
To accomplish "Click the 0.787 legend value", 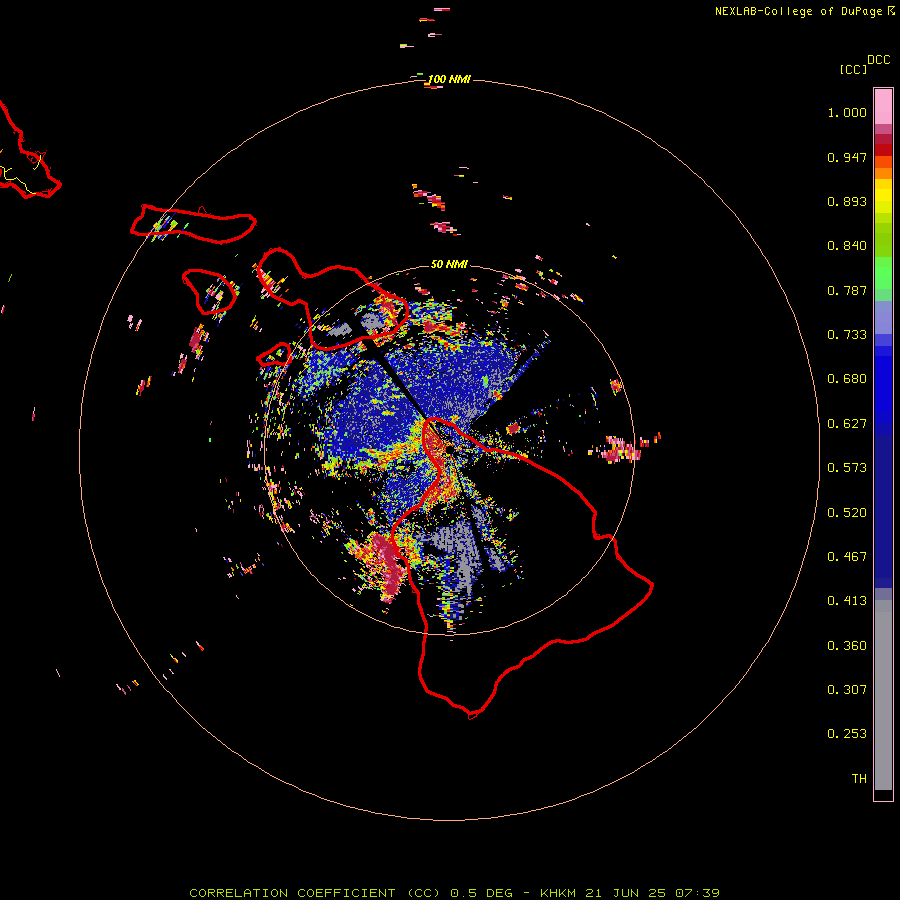I will point(847,290).
